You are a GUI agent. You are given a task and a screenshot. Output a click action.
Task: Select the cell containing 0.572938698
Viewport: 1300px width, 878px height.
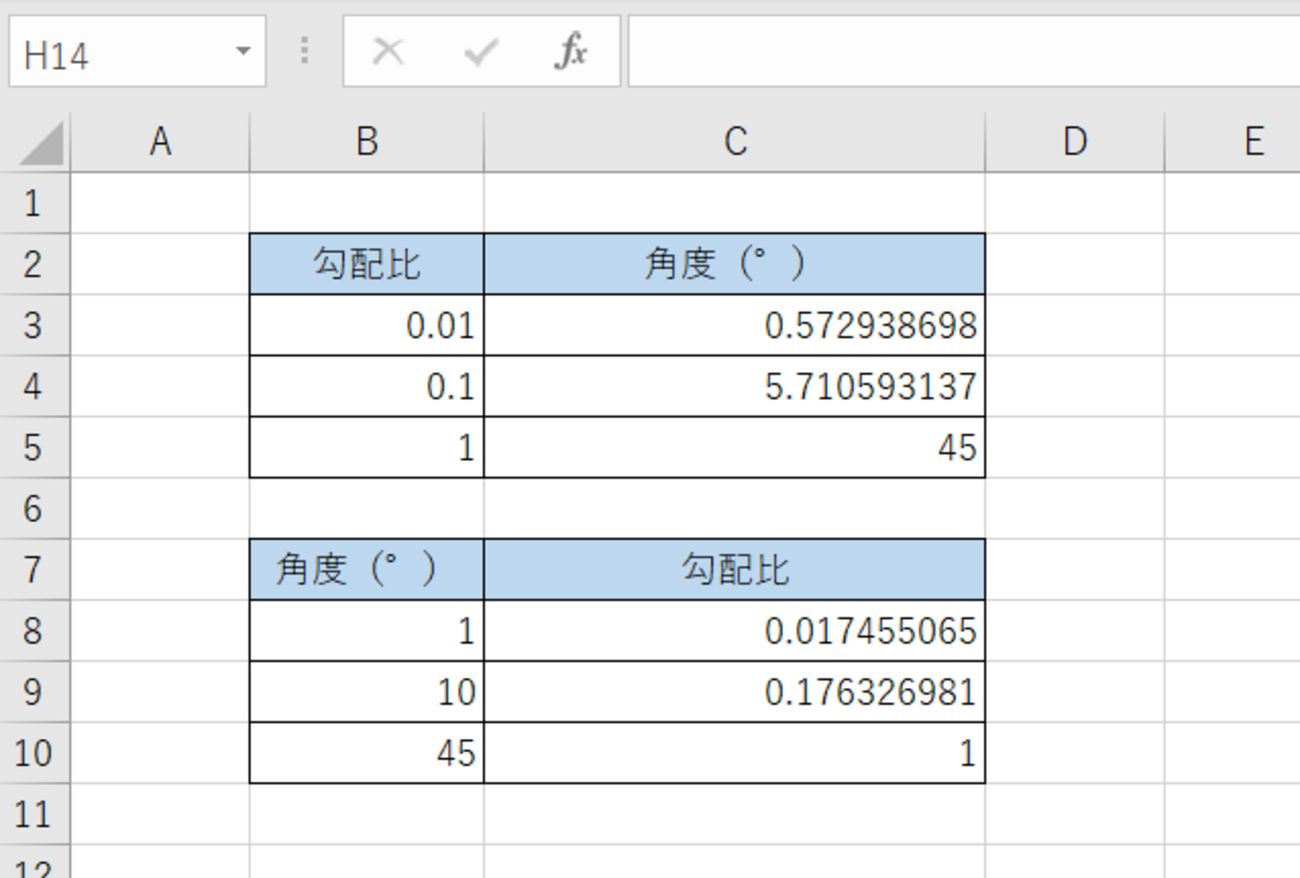[x=735, y=325]
